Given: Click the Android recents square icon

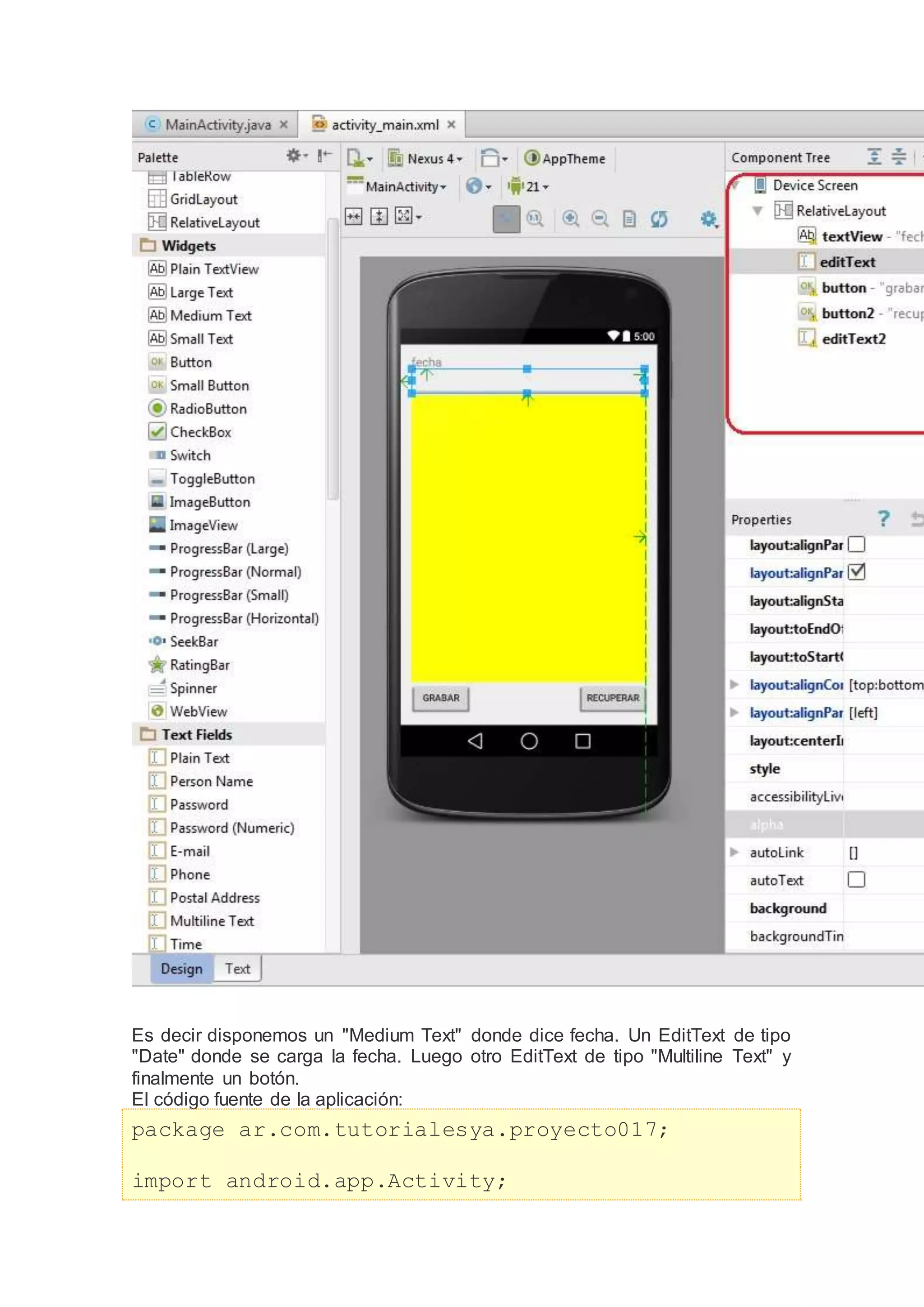Looking at the screenshot, I should pos(582,741).
